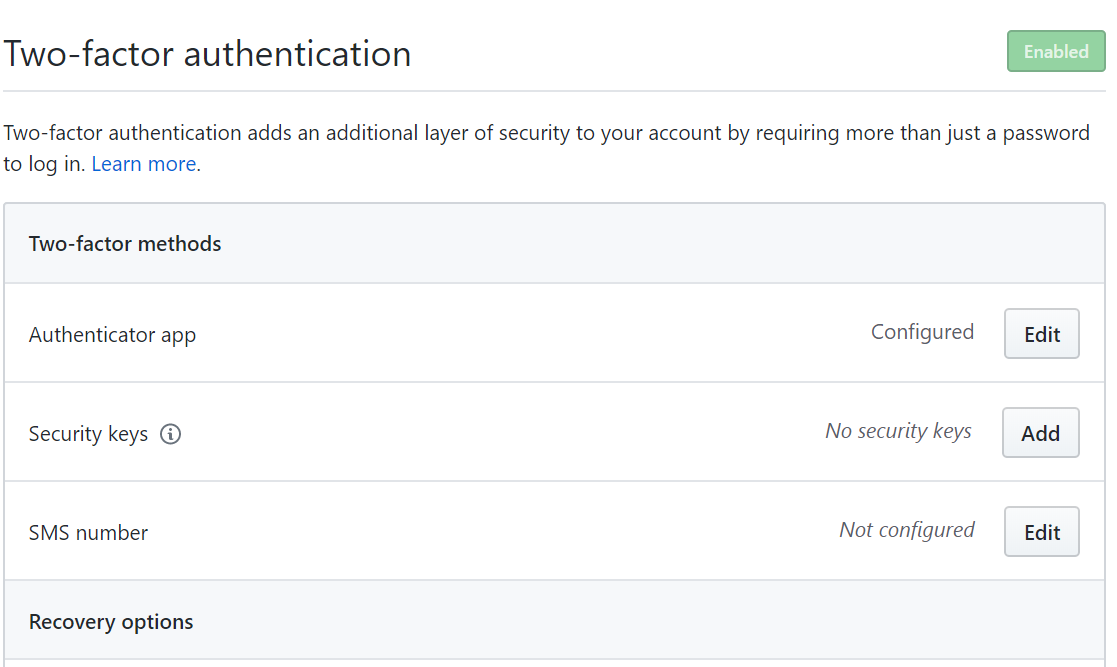Edit the SMS number setting
The width and height of the screenshot is (1117, 667).
point(1041,531)
